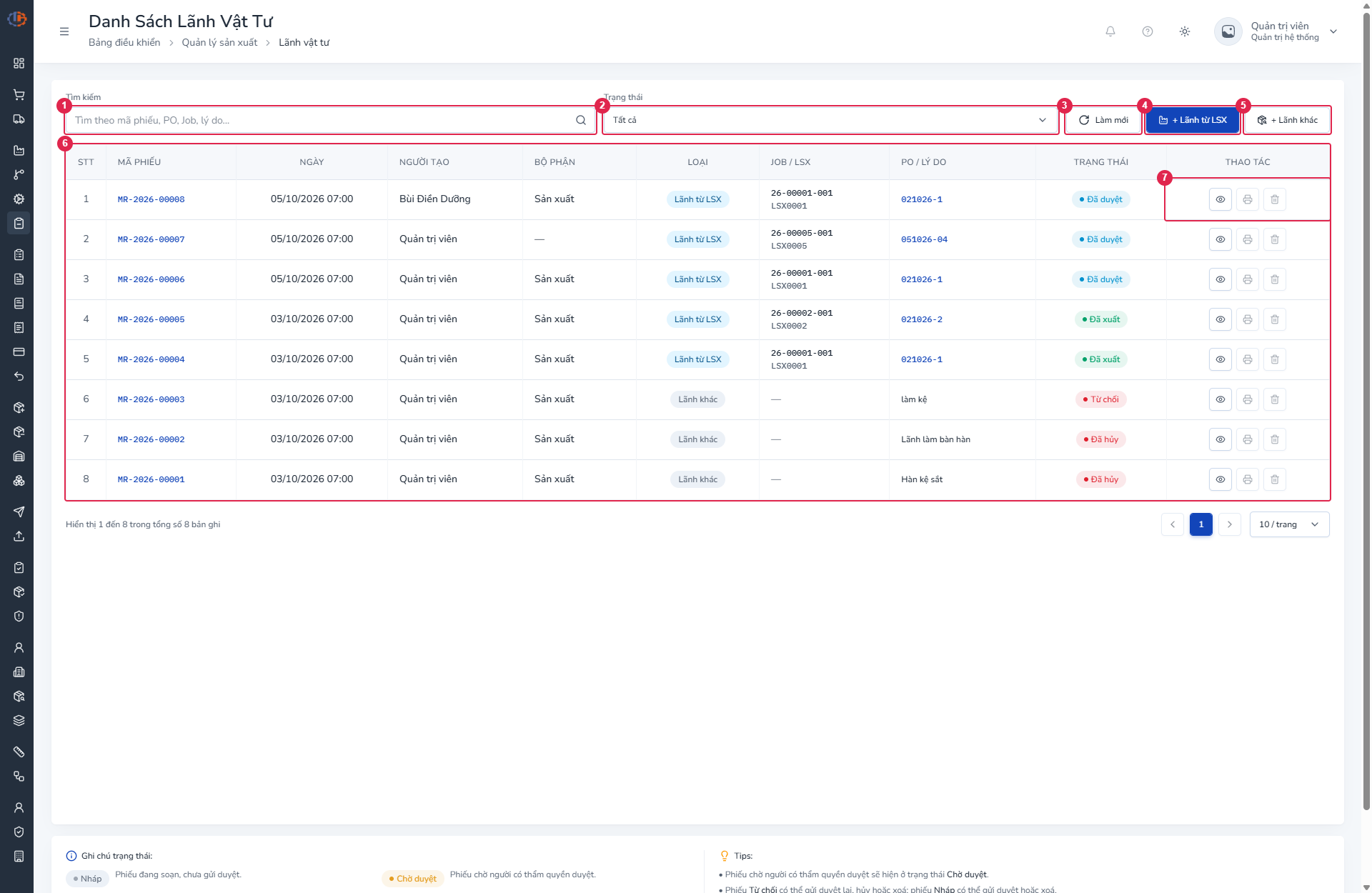Open the Trạng thái status dropdown
This screenshot has height=893, width=1372.
click(830, 120)
